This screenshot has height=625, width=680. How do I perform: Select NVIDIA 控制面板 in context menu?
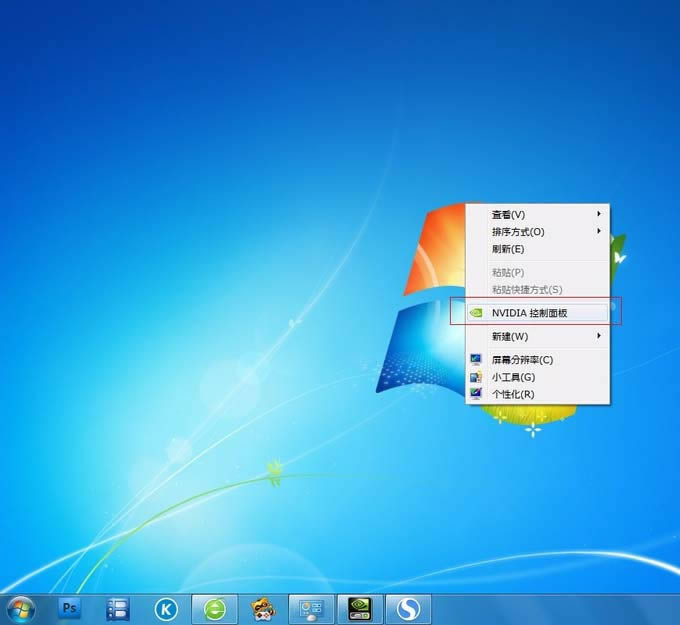coord(537,313)
